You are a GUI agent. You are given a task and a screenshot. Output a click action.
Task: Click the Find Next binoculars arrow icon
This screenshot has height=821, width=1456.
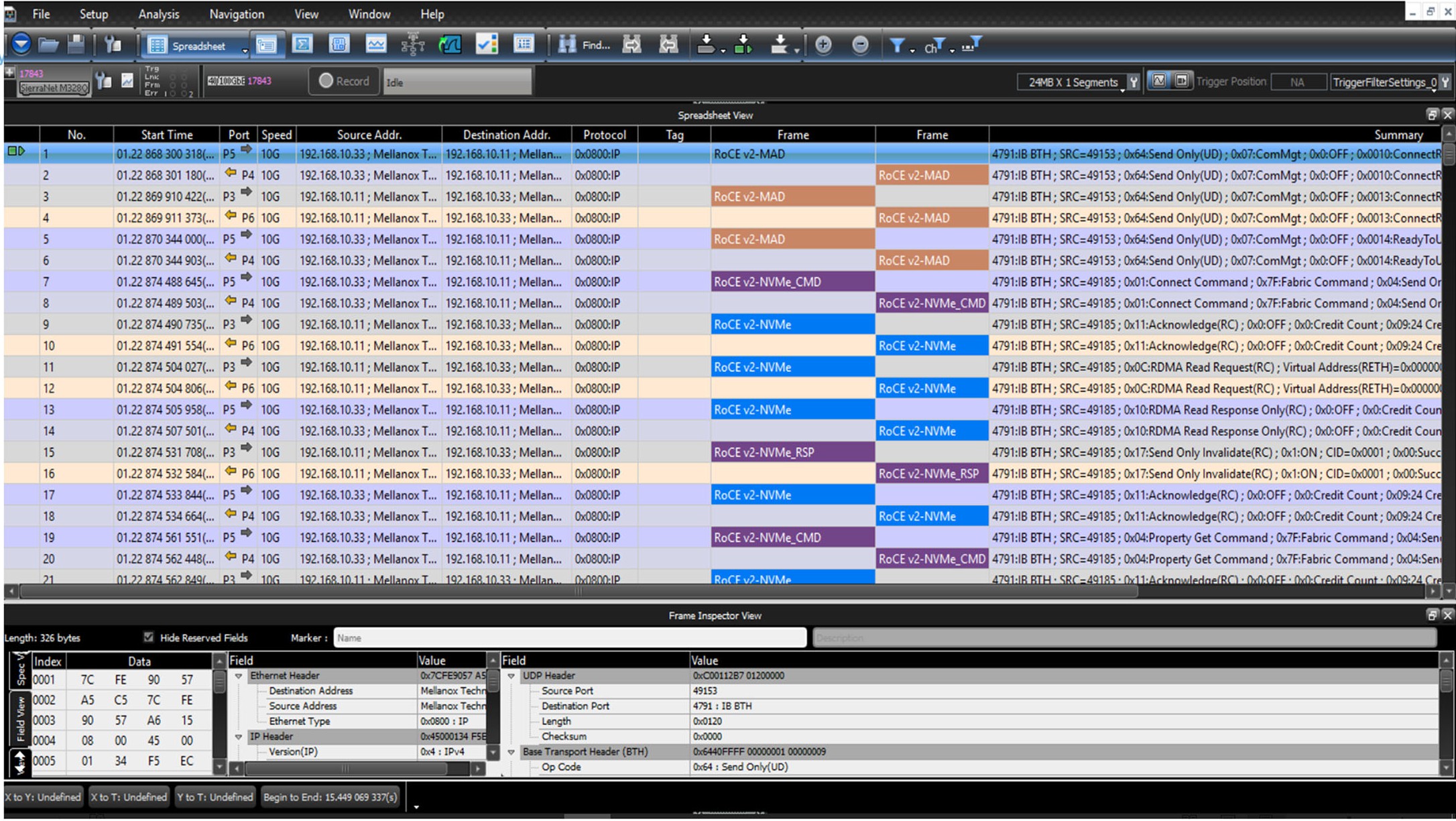(631, 45)
